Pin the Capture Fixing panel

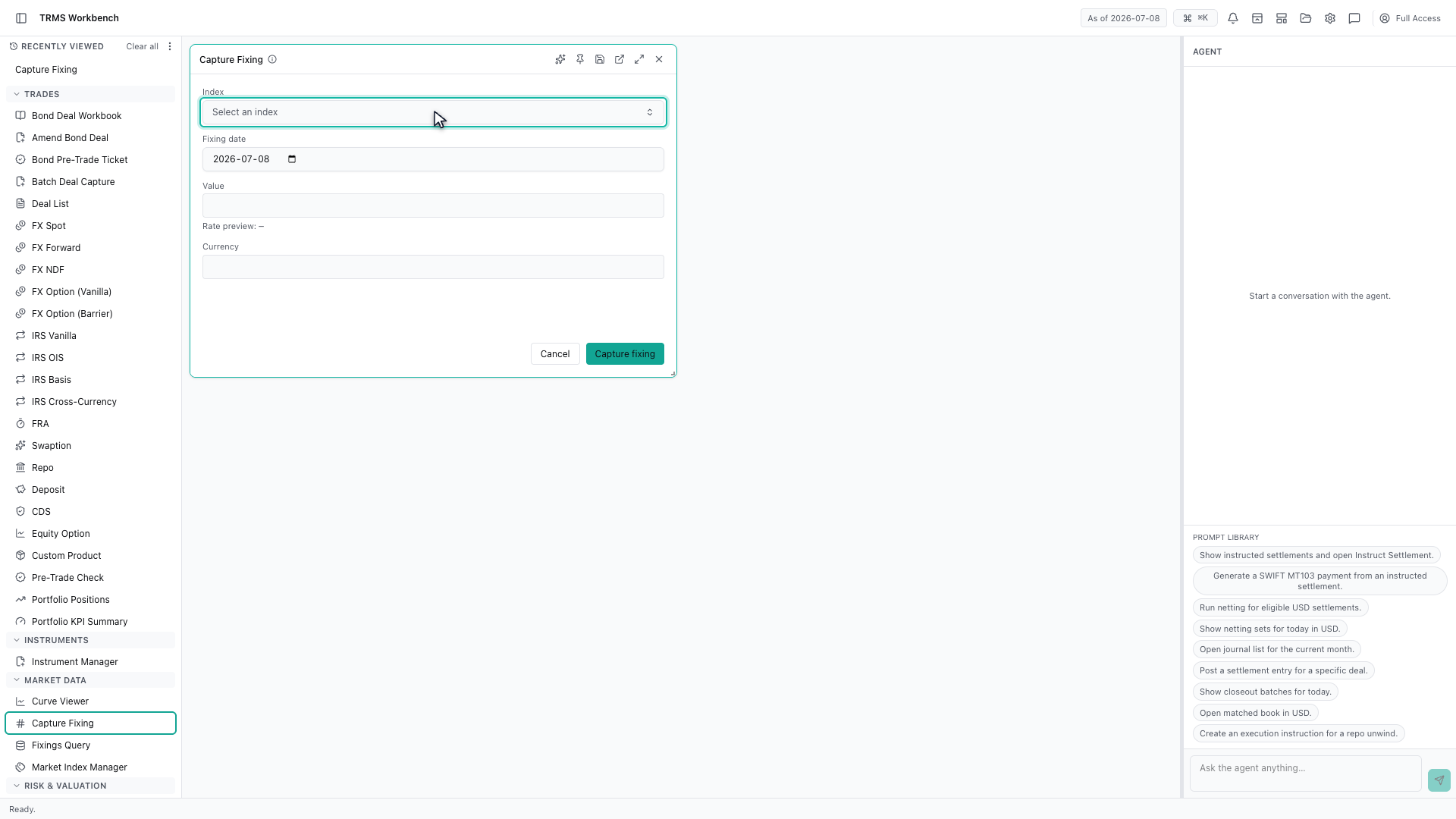580,59
